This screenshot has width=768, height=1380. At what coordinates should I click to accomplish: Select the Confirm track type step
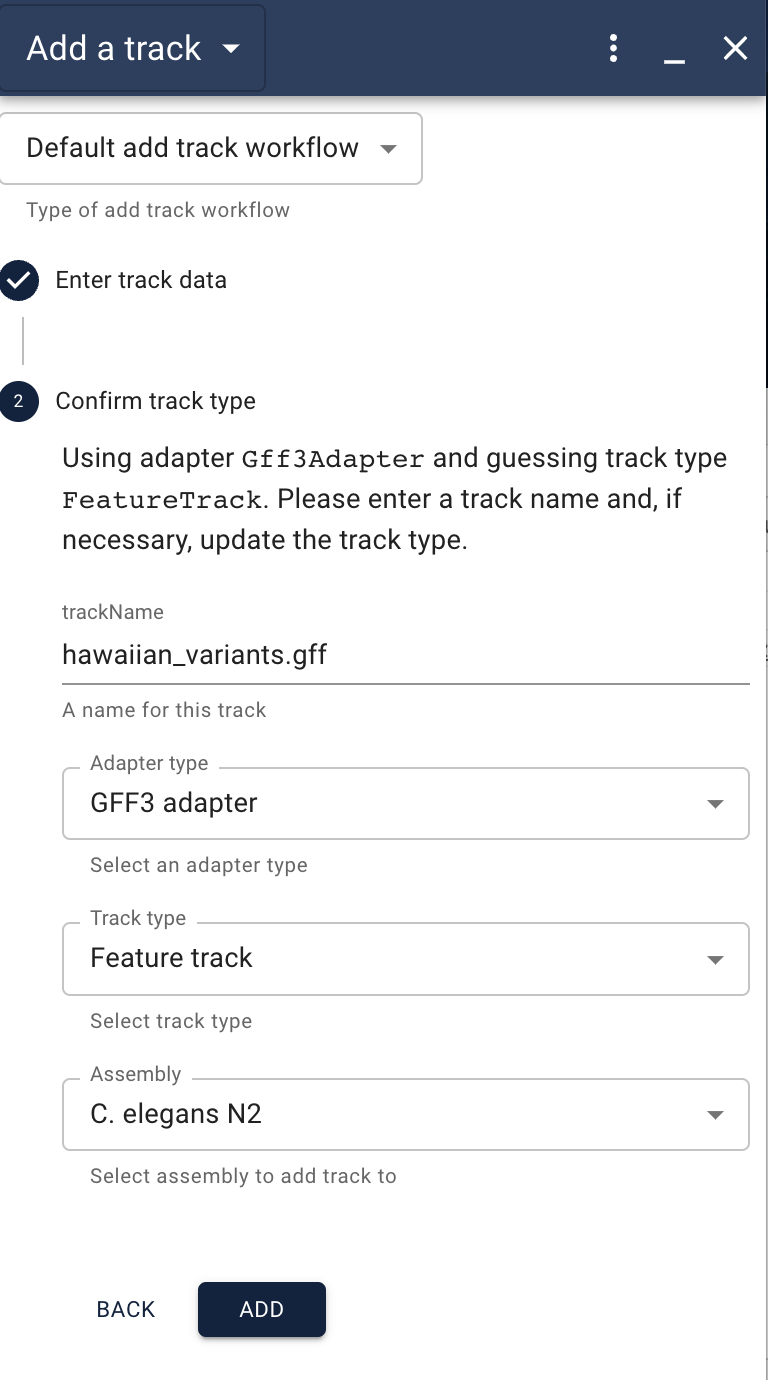click(x=156, y=401)
